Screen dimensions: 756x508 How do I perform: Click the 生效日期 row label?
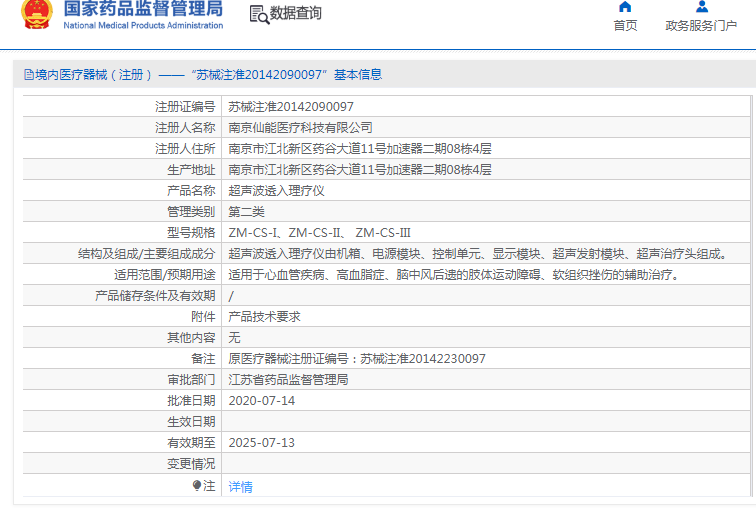point(191,422)
